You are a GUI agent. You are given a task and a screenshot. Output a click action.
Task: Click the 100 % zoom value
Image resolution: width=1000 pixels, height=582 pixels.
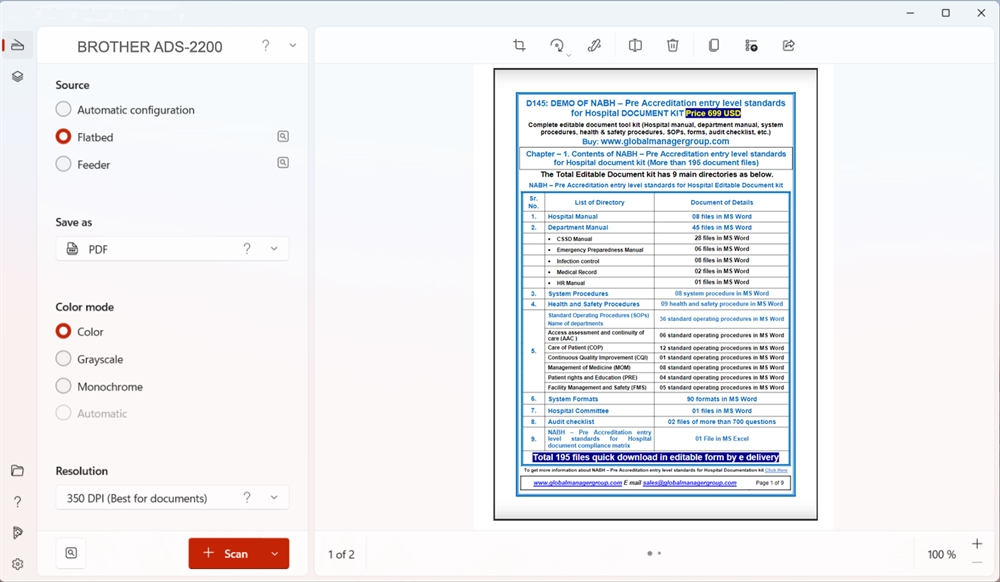(x=942, y=555)
